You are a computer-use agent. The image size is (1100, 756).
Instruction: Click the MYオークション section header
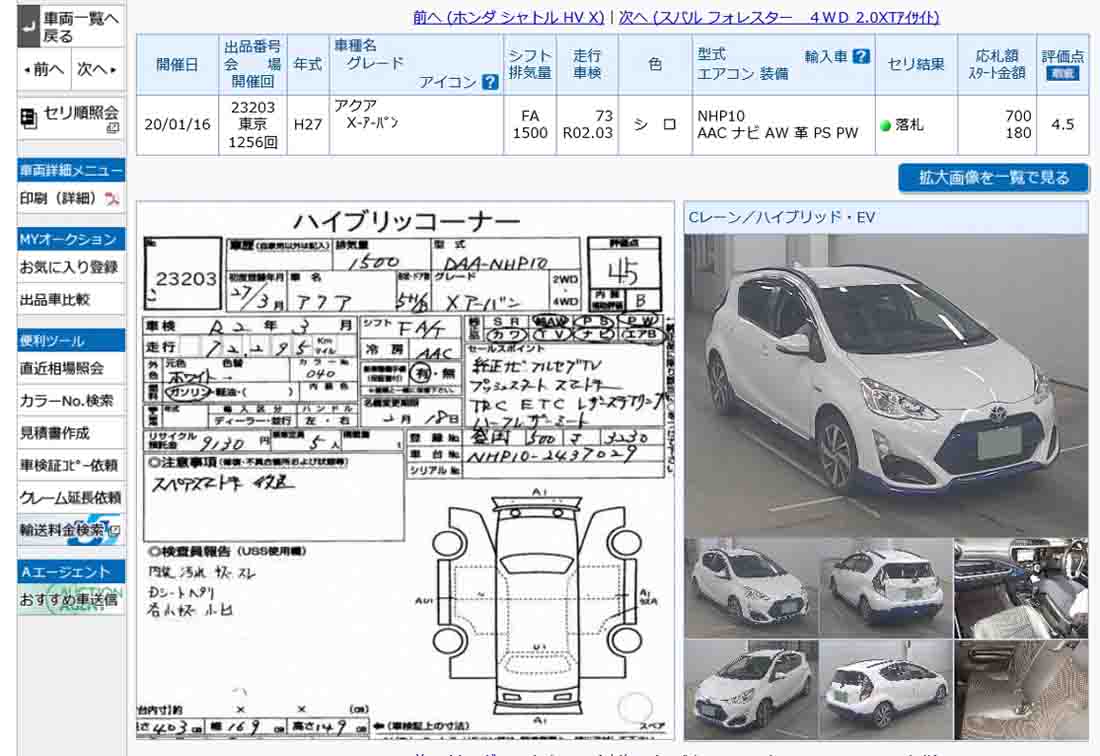(71, 239)
